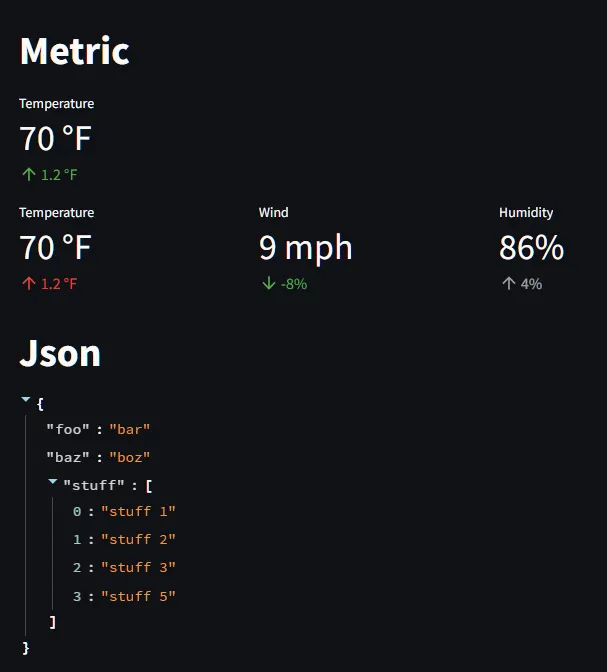Click the gray up arrow under Humidity
The image size is (607, 672).
coord(508,284)
